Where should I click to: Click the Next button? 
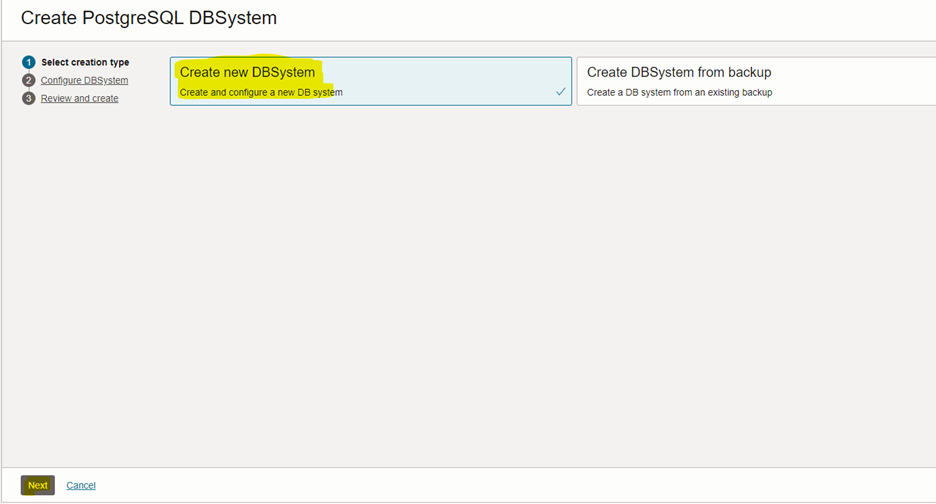[38, 485]
